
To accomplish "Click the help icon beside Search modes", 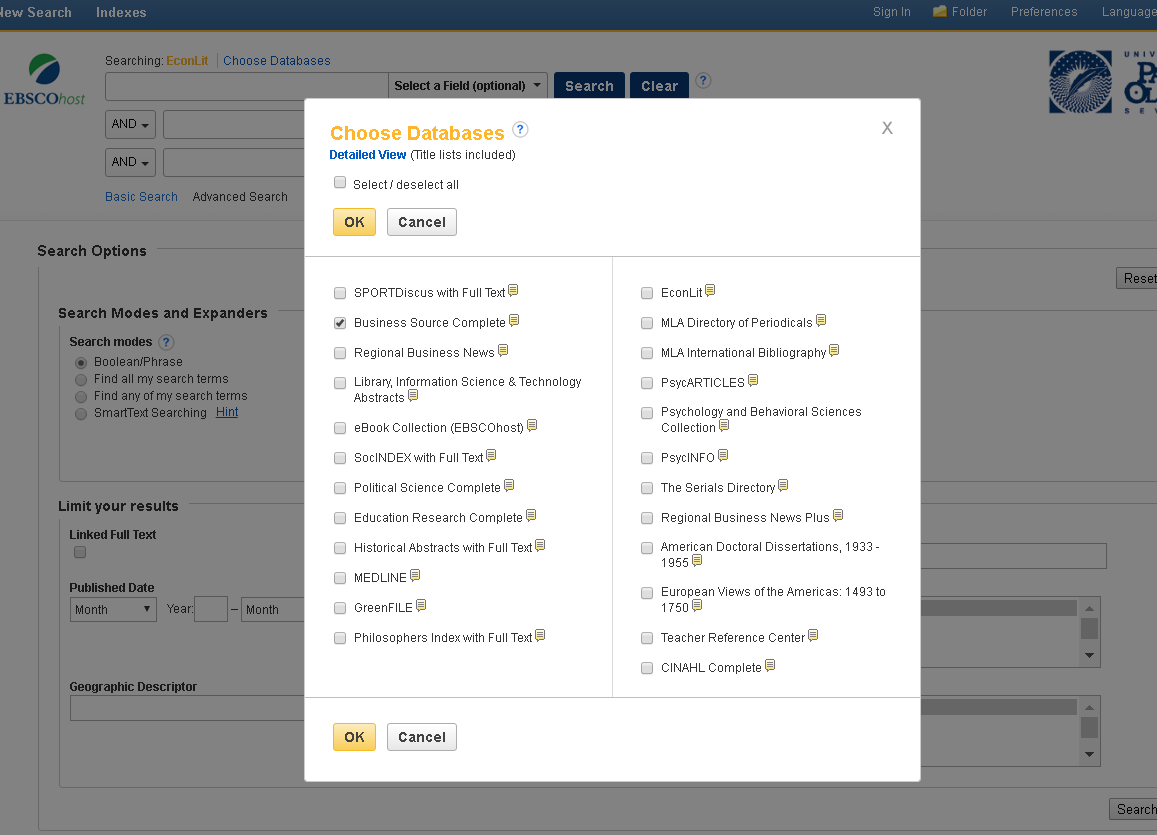I will [166, 342].
